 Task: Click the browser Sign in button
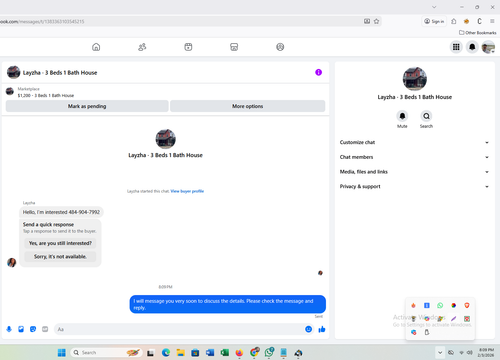pyautogui.click(x=434, y=21)
